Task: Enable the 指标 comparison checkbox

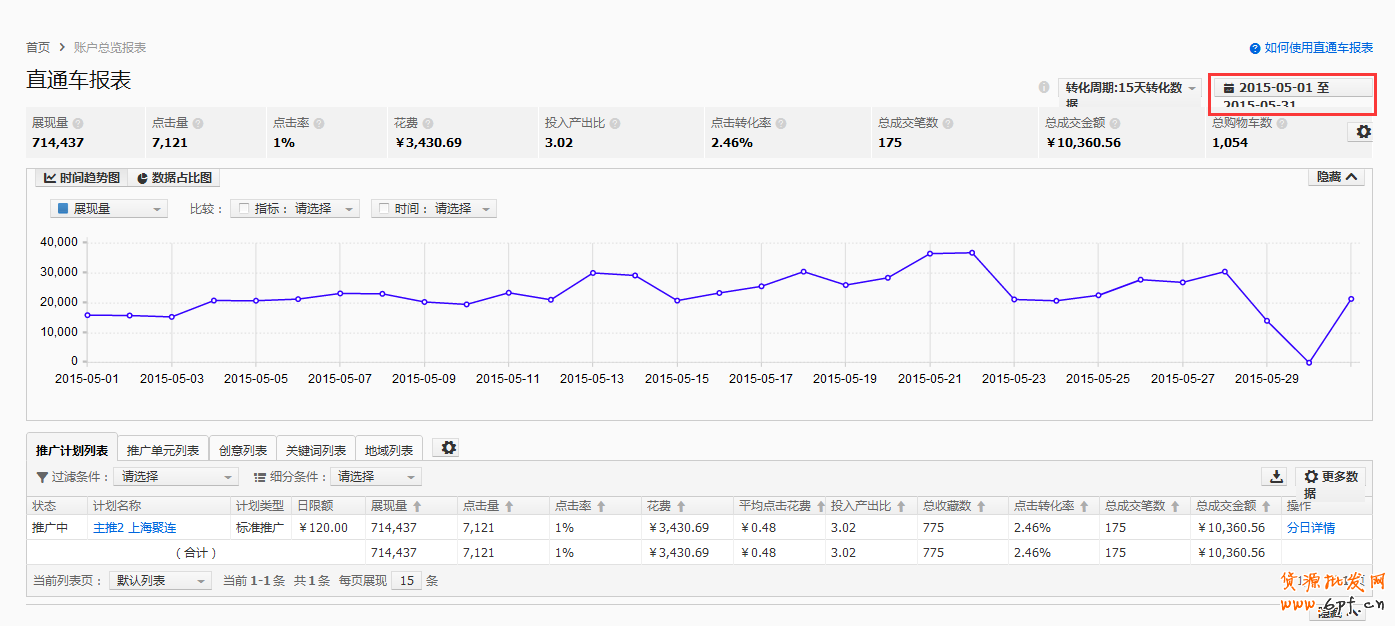Action: point(241,209)
